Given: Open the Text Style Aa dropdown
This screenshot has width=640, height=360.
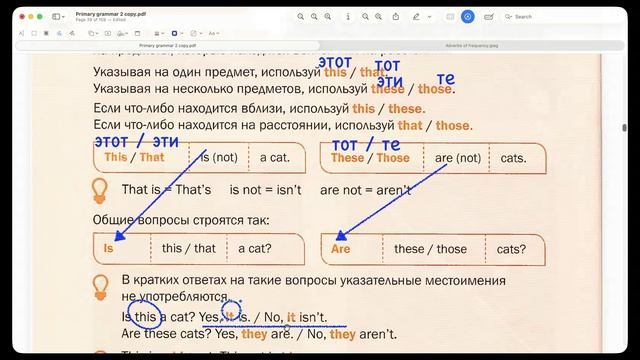Looking at the screenshot, I should pos(214,33).
